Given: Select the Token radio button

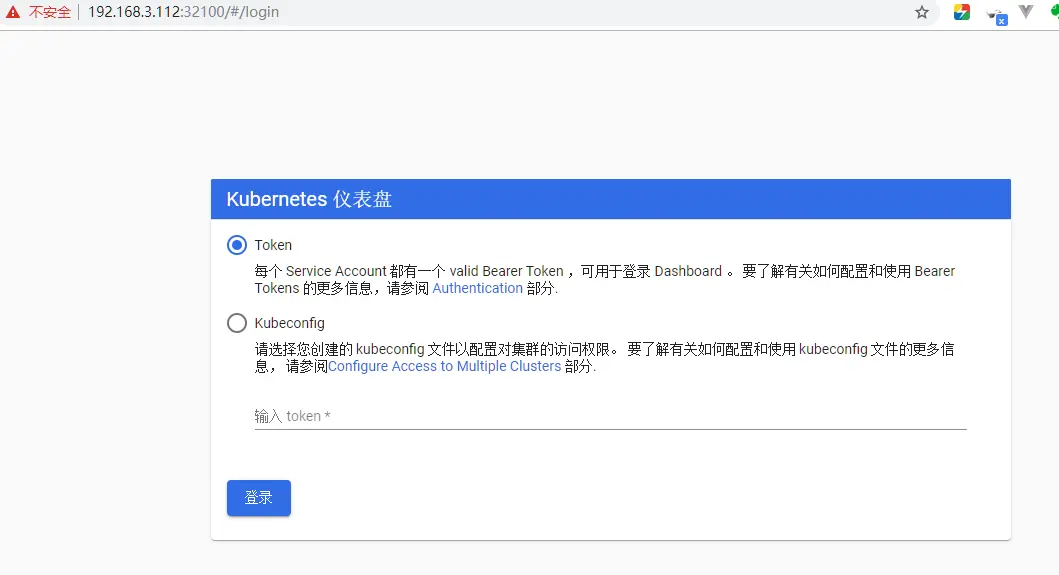Looking at the screenshot, I should pyautogui.click(x=237, y=245).
